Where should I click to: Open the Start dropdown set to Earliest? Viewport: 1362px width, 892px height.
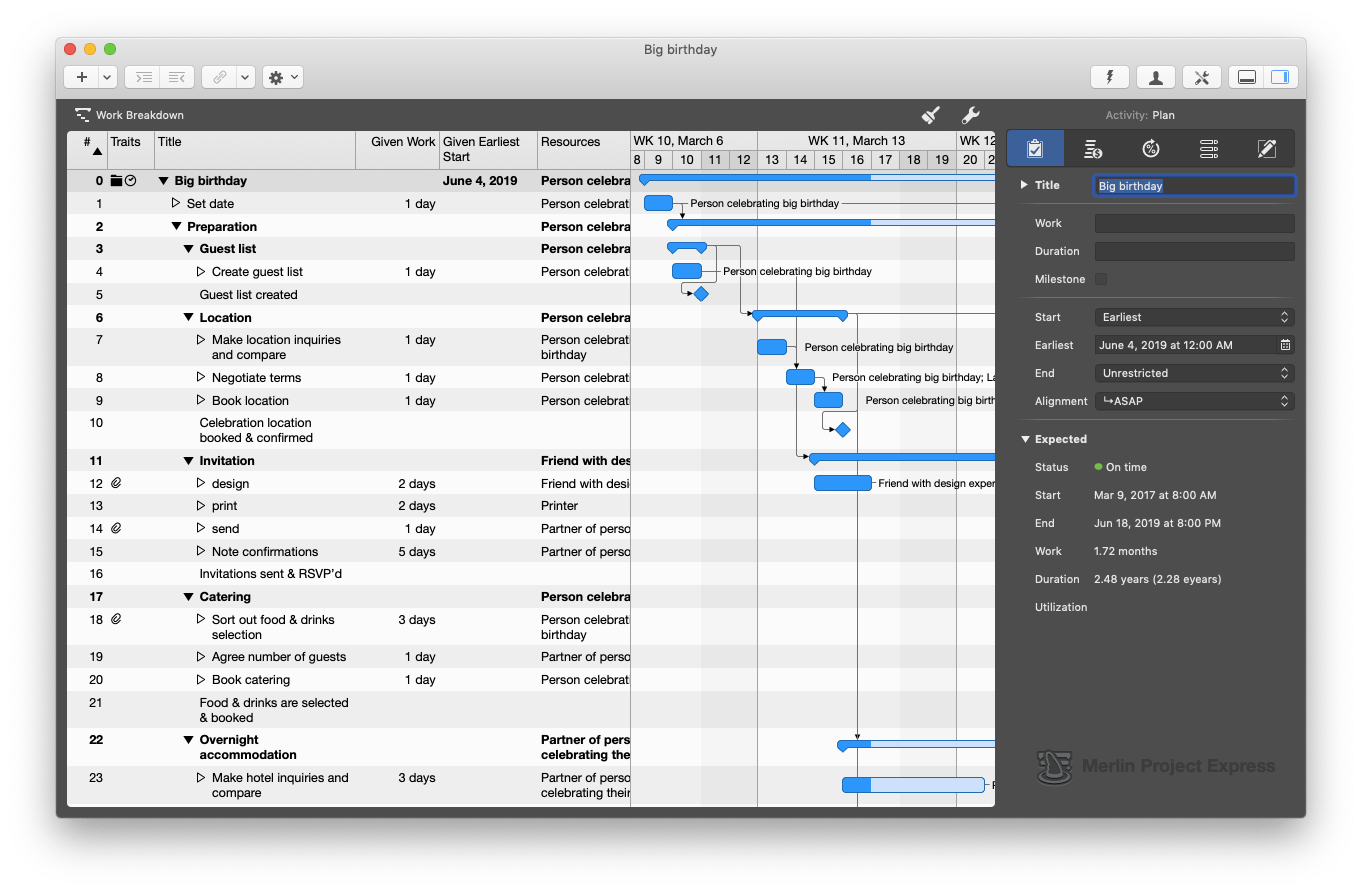click(x=1193, y=317)
